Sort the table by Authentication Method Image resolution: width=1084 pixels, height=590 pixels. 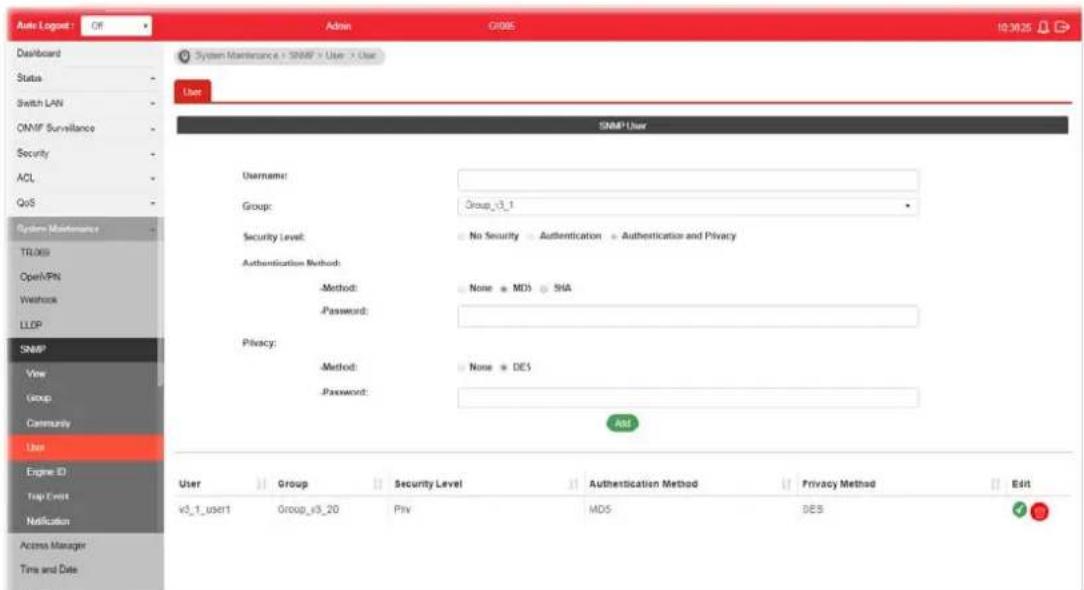[786, 484]
